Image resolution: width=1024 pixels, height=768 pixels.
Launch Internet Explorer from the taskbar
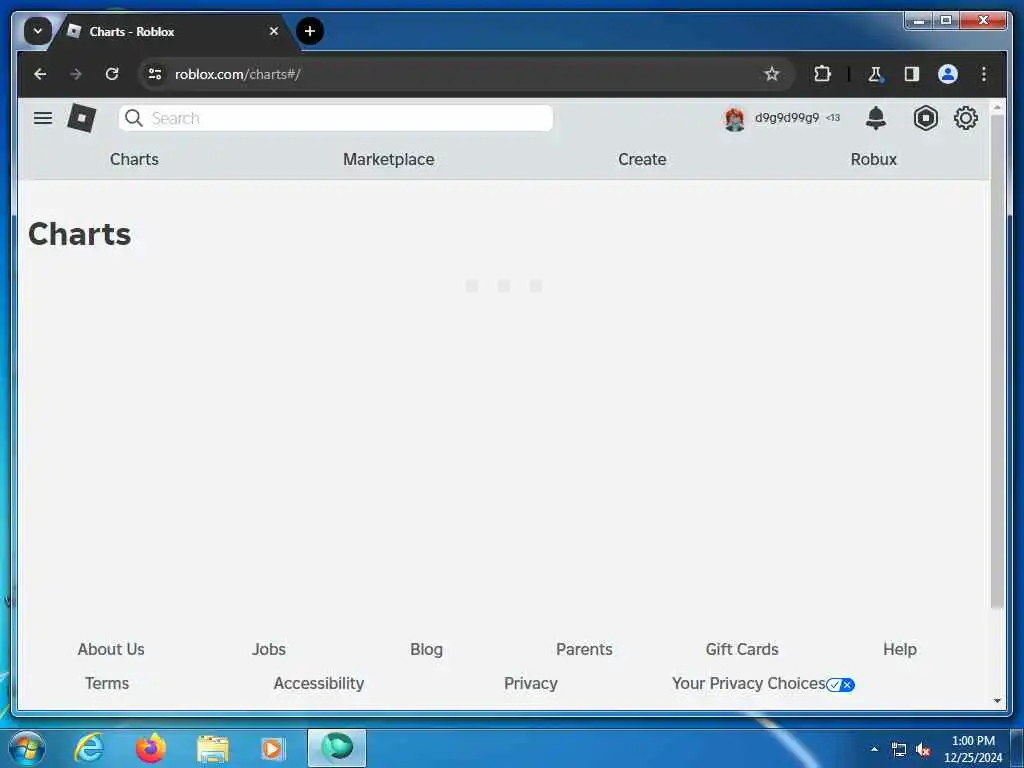pyautogui.click(x=89, y=748)
